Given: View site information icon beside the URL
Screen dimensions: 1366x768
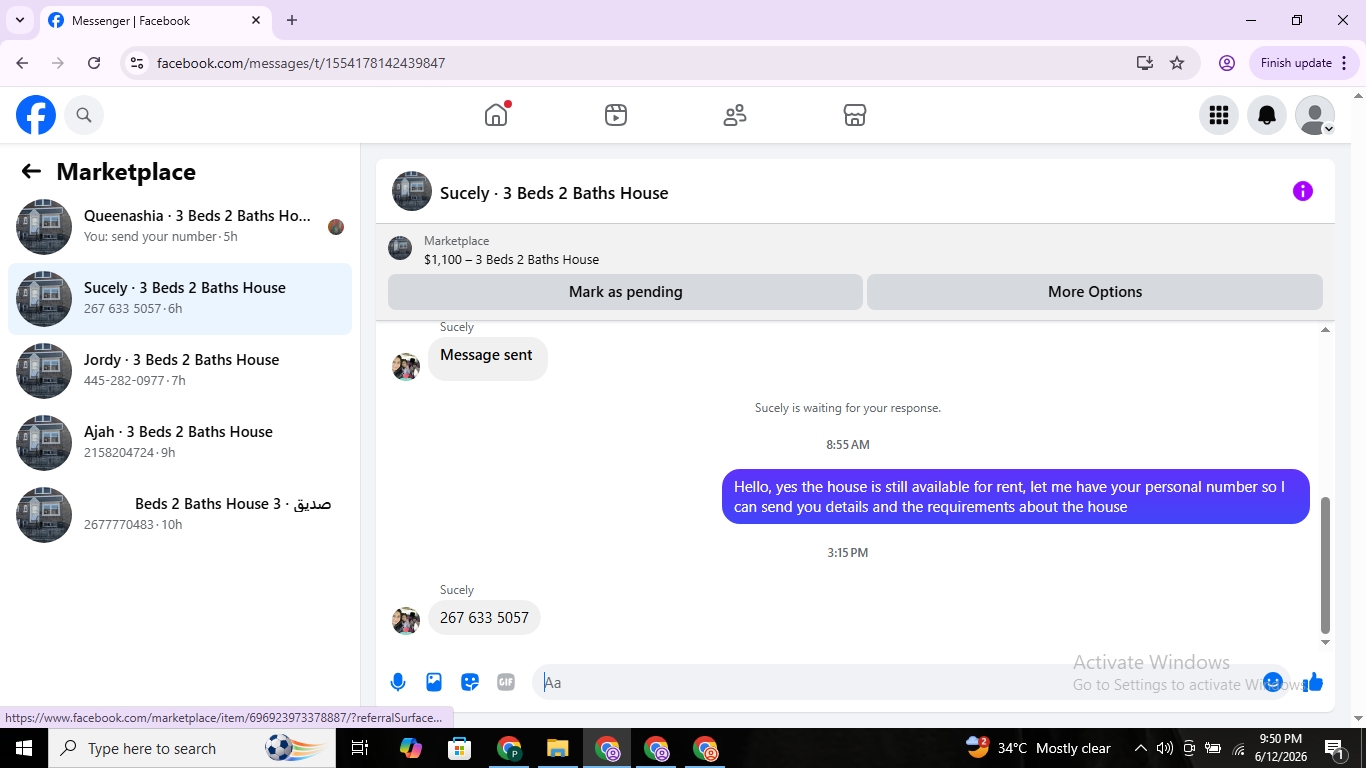Looking at the screenshot, I should click(x=138, y=63).
